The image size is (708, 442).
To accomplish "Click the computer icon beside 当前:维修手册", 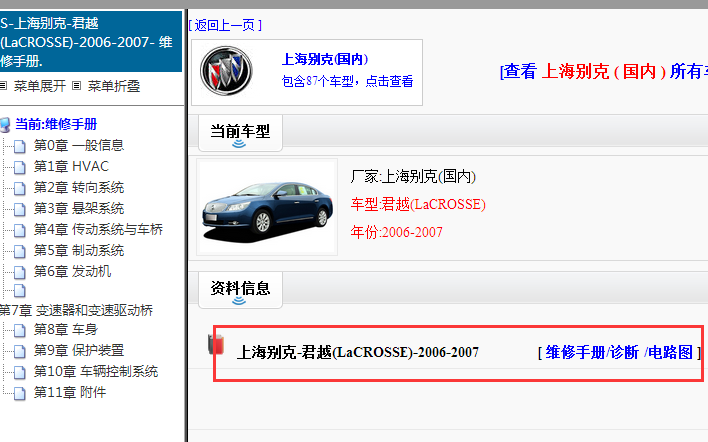I will pos(5,125).
